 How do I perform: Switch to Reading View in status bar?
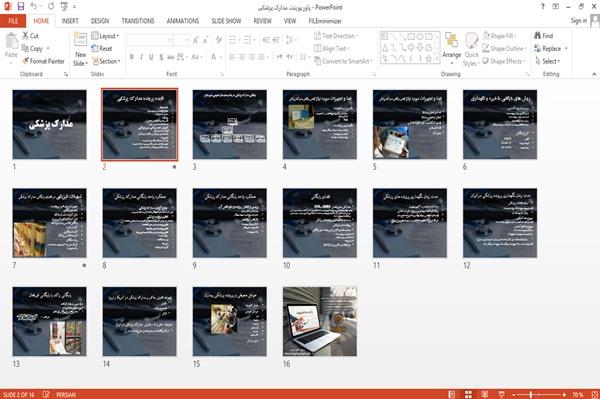coord(484,394)
